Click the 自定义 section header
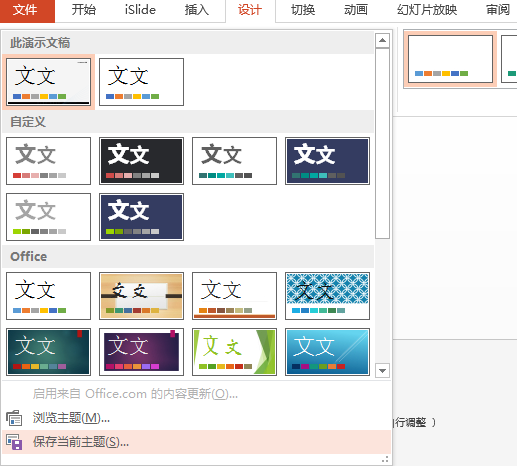517x466 pixels. point(188,122)
